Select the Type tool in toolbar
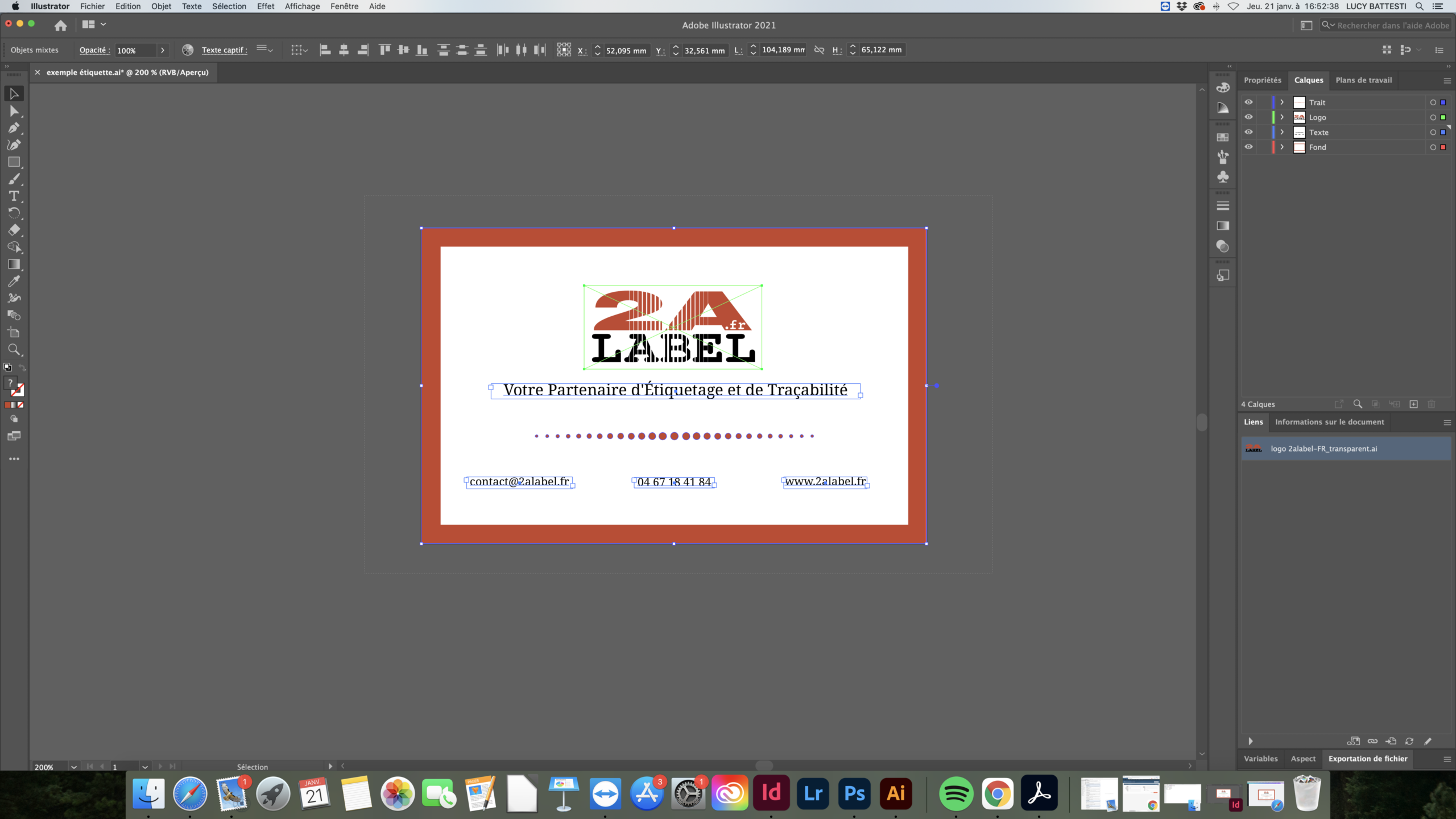The height and width of the screenshot is (819, 1456). (x=14, y=196)
